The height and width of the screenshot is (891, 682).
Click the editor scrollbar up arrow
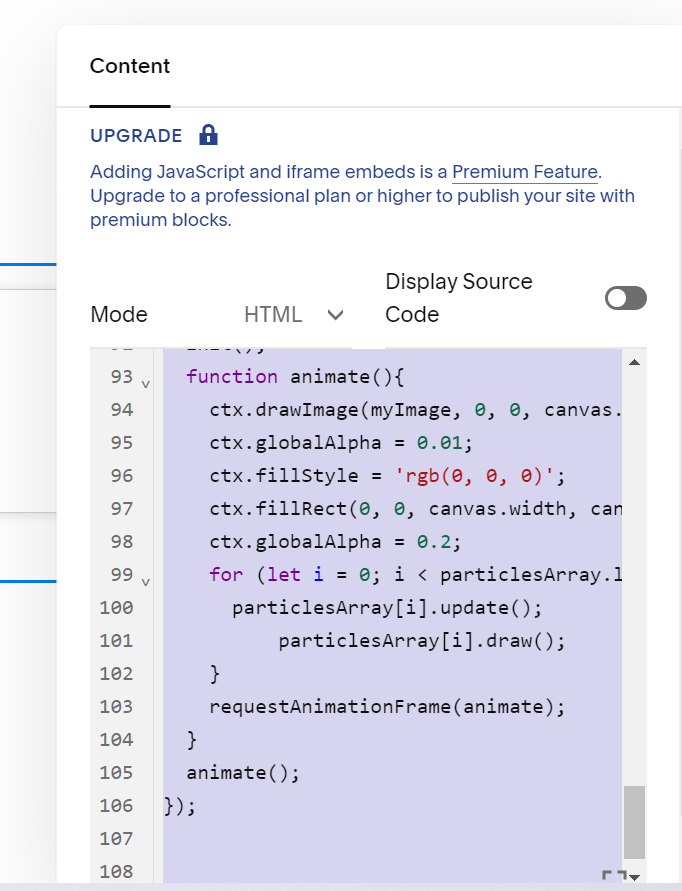click(634, 362)
